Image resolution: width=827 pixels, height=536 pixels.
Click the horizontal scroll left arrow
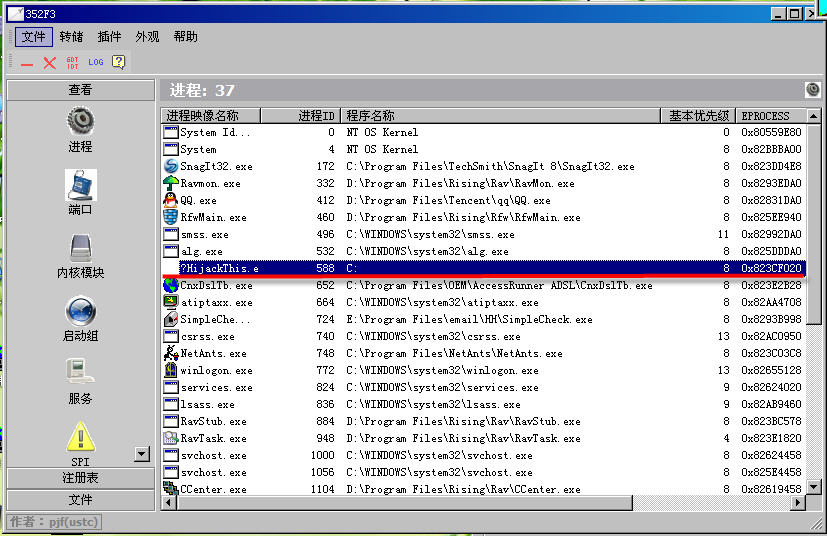pyautogui.click(x=169, y=503)
